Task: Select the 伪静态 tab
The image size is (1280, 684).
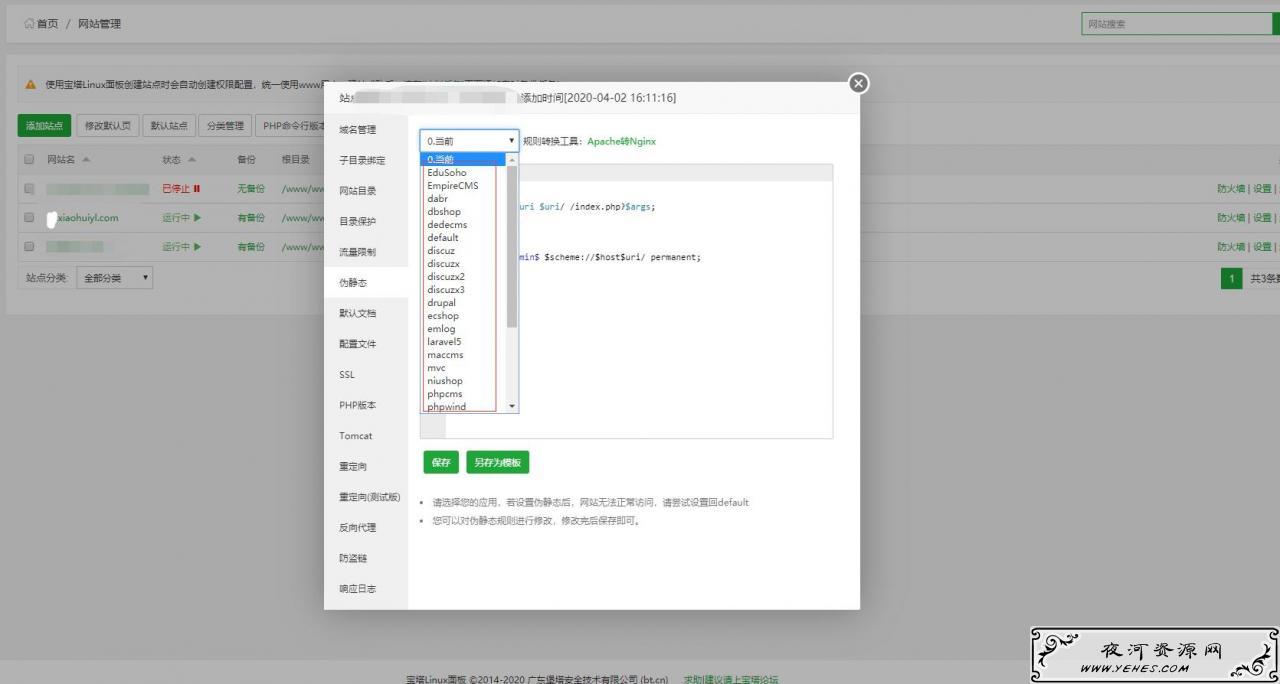Action: [366, 283]
